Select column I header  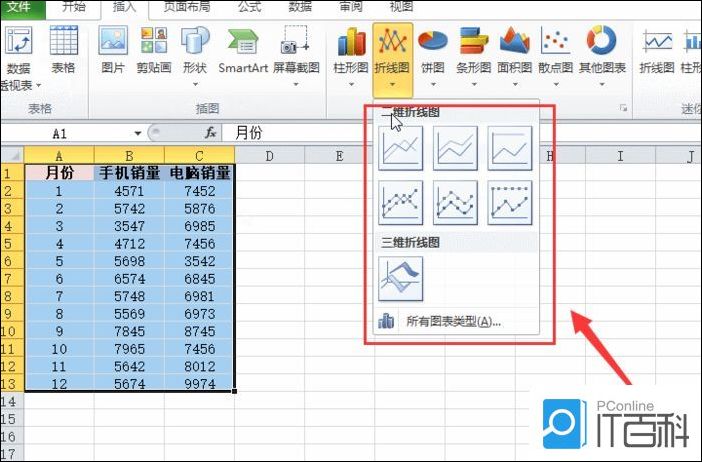point(621,155)
